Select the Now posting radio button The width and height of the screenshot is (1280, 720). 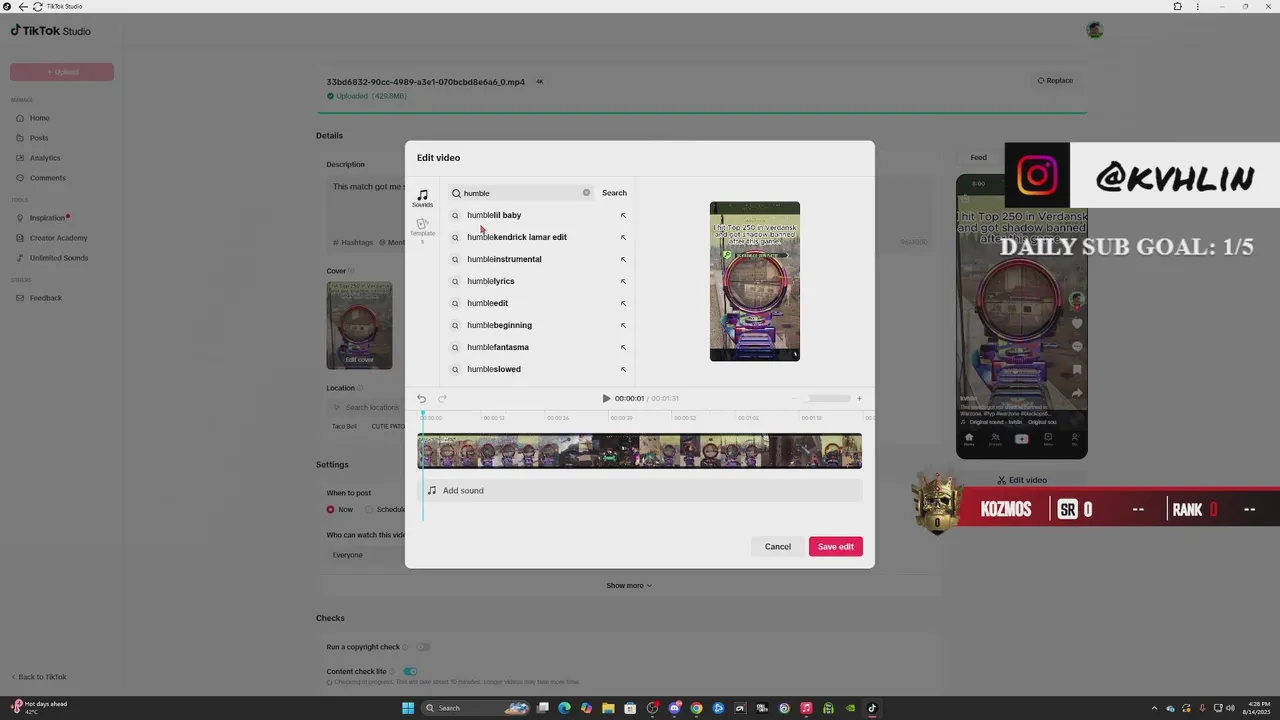331,509
